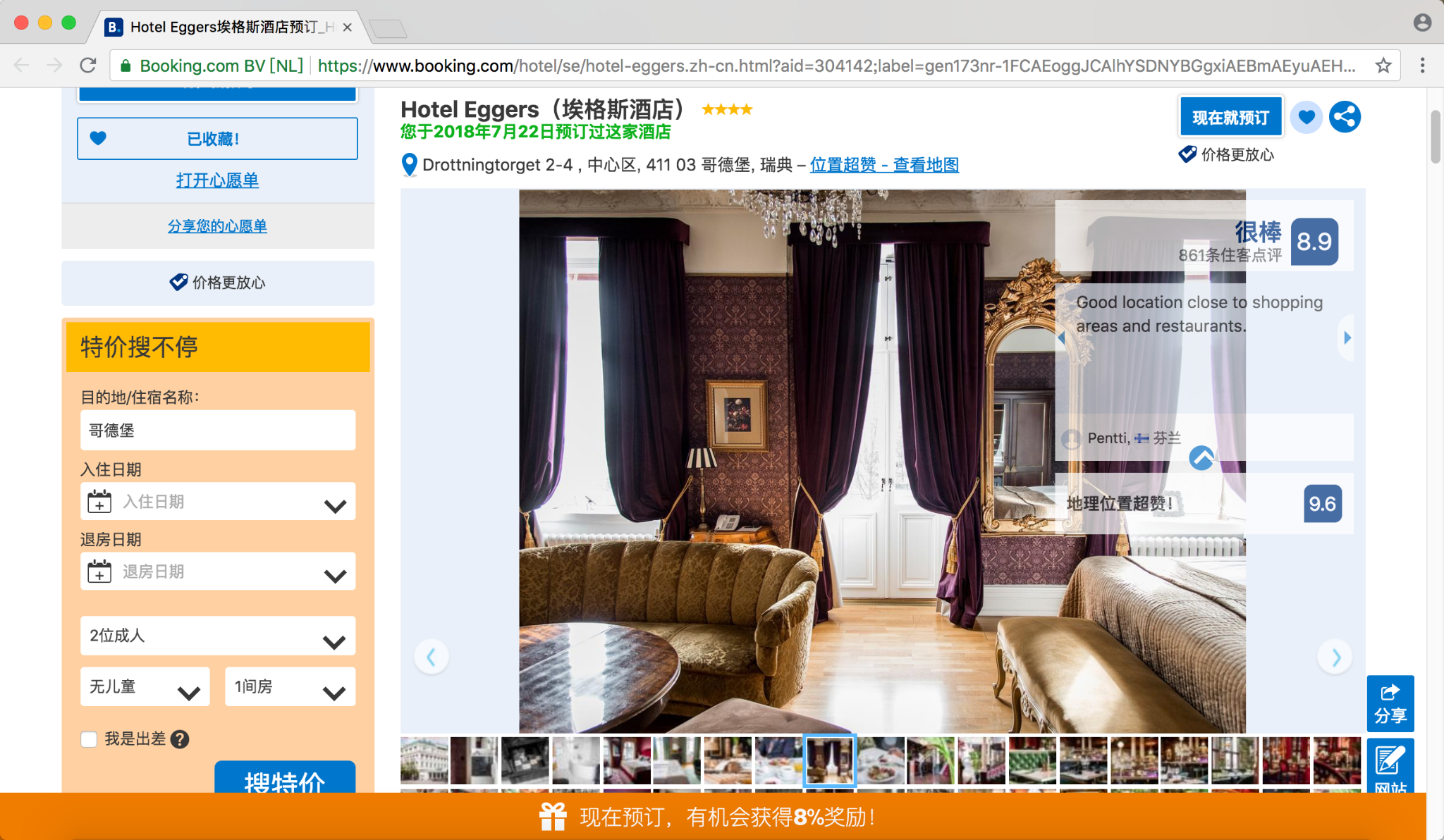
Task: Click the help question mark beside 我是出差
Action: pyautogui.click(x=180, y=739)
